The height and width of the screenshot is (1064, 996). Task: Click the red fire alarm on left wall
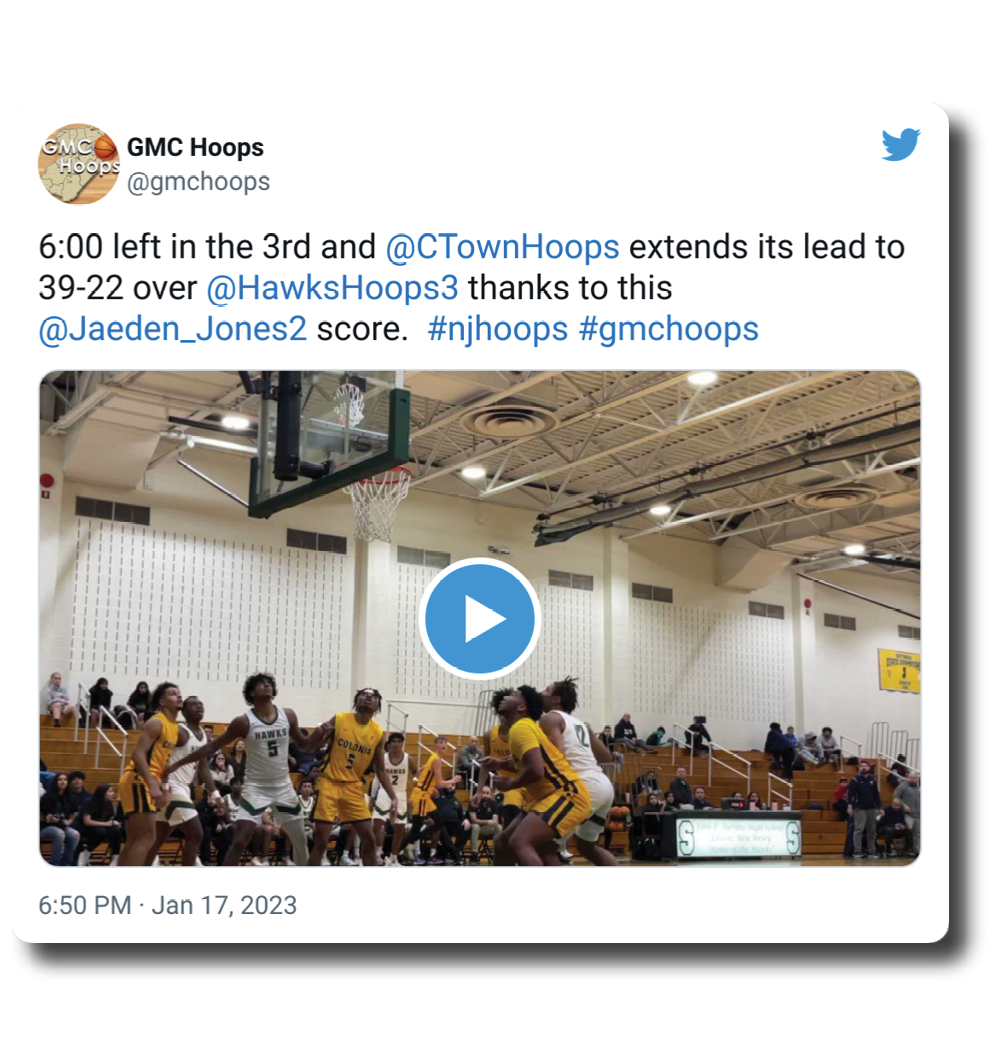(47, 482)
